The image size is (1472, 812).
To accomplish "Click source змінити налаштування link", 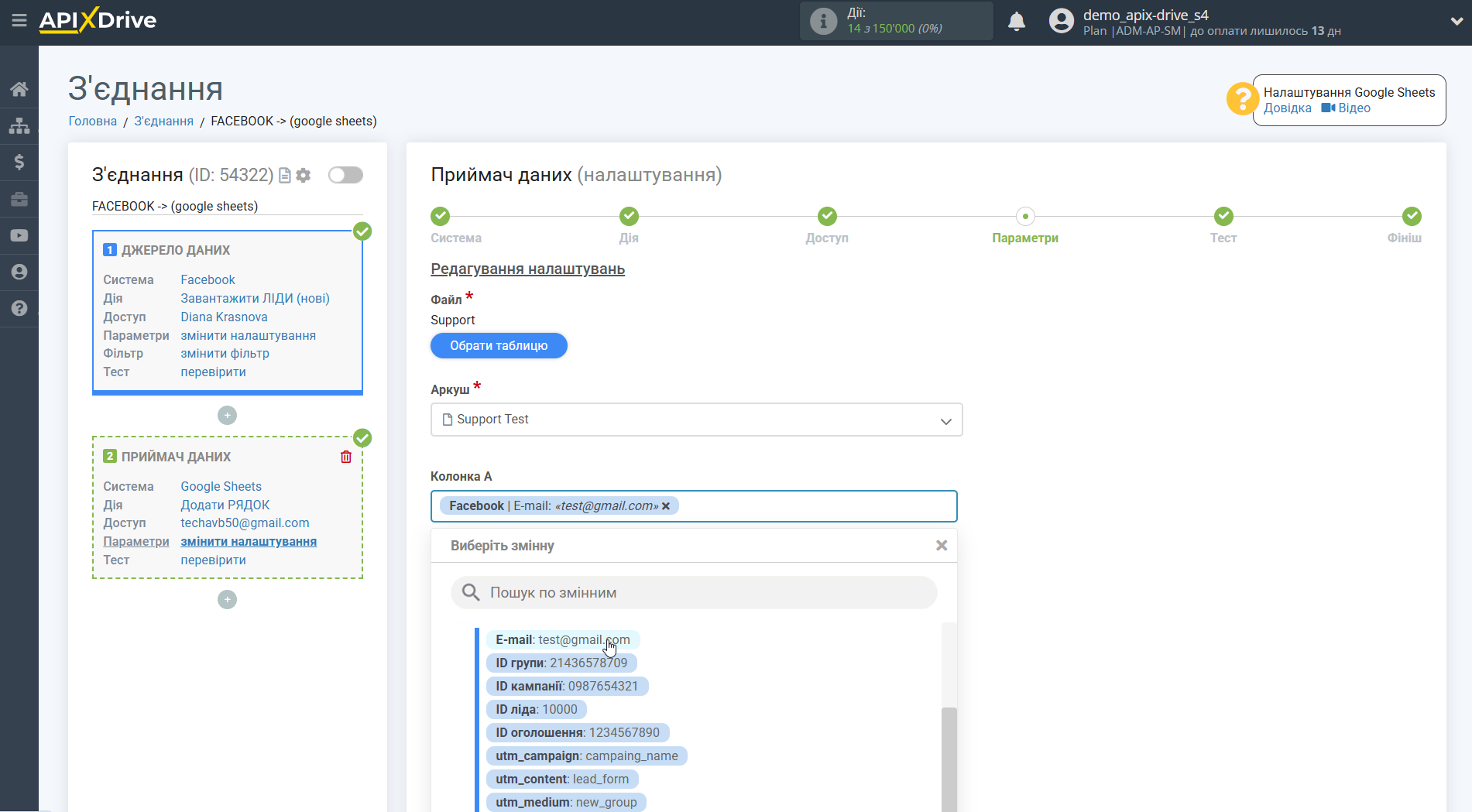I will tap(248, 336).
